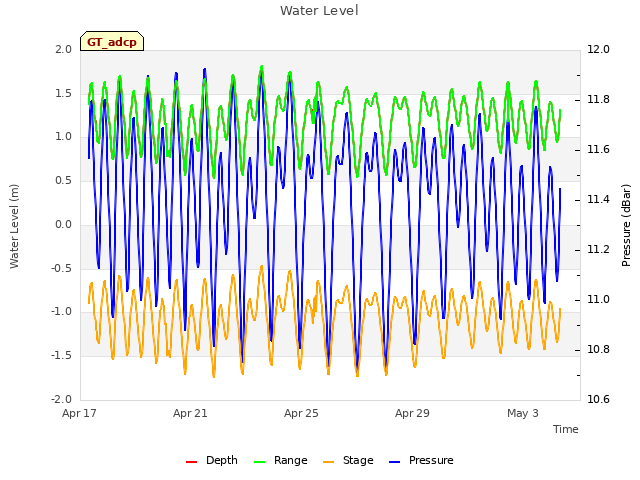Click the Water Level chart title

point(319,11)
